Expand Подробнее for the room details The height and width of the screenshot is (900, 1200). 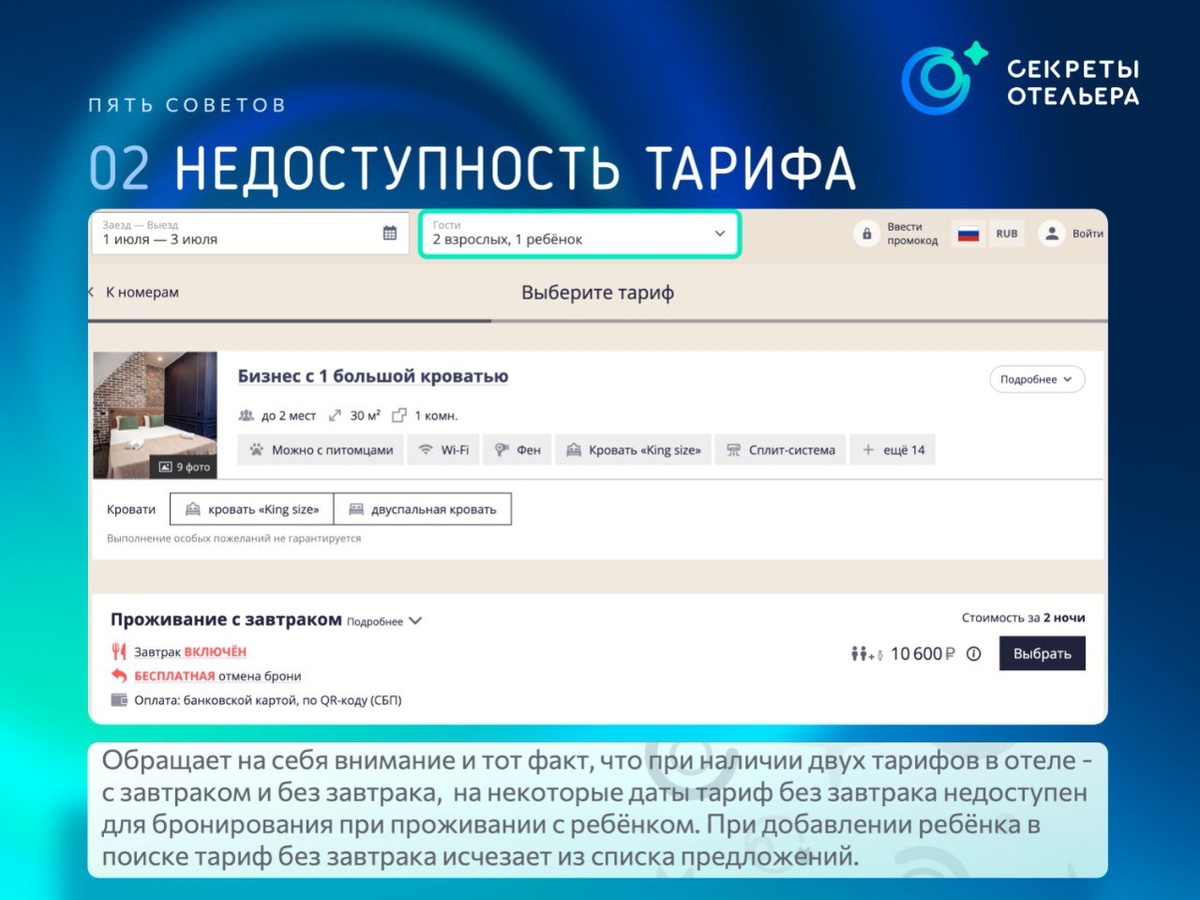tap(1036, 380)
